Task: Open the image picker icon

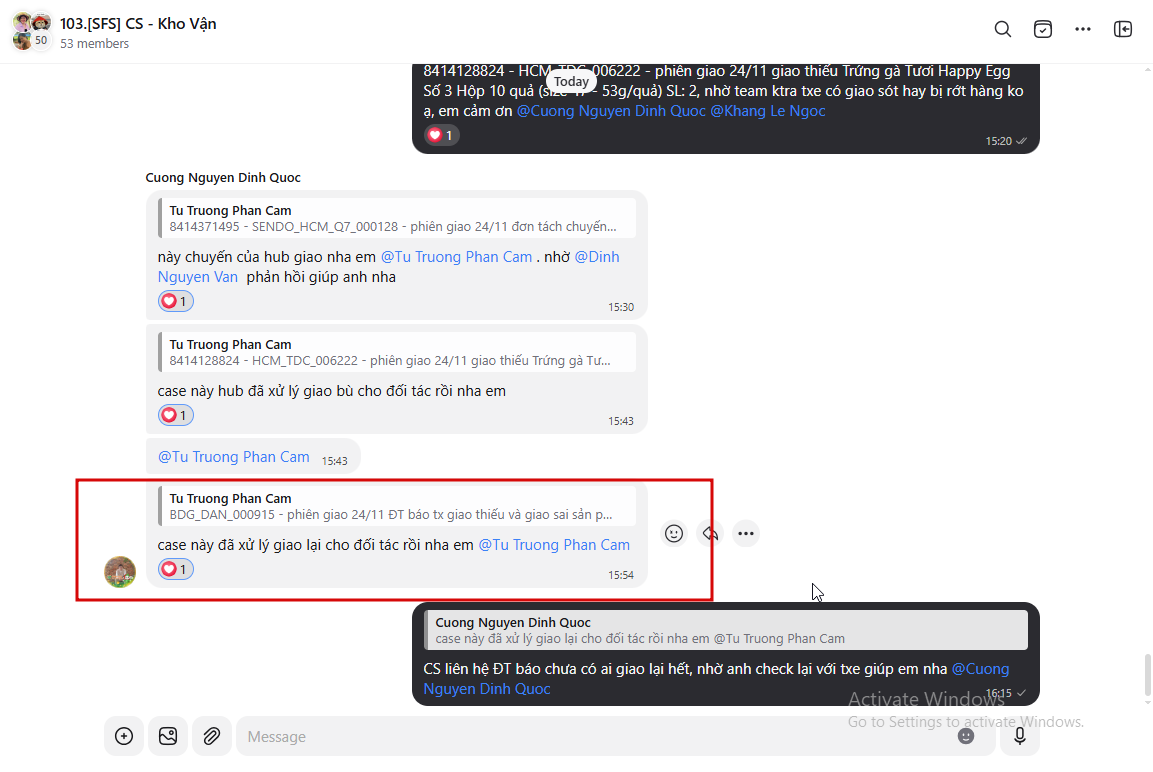Action: [168, 736]
